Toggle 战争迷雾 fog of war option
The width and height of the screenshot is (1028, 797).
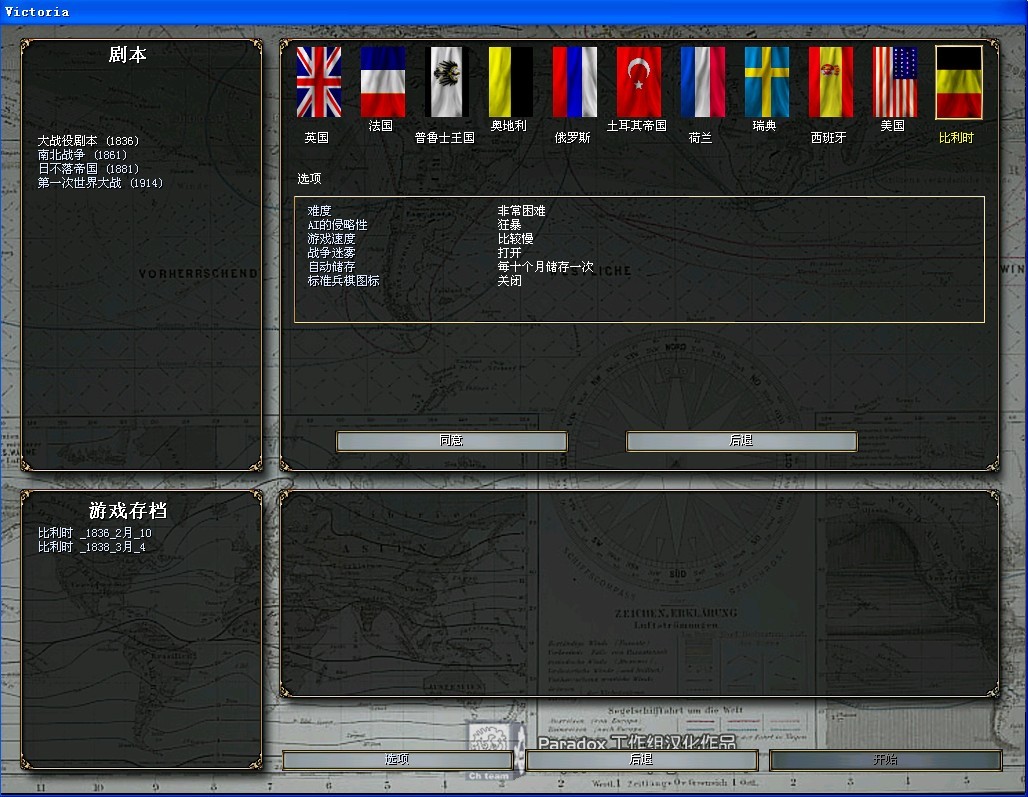coord(331,252)
